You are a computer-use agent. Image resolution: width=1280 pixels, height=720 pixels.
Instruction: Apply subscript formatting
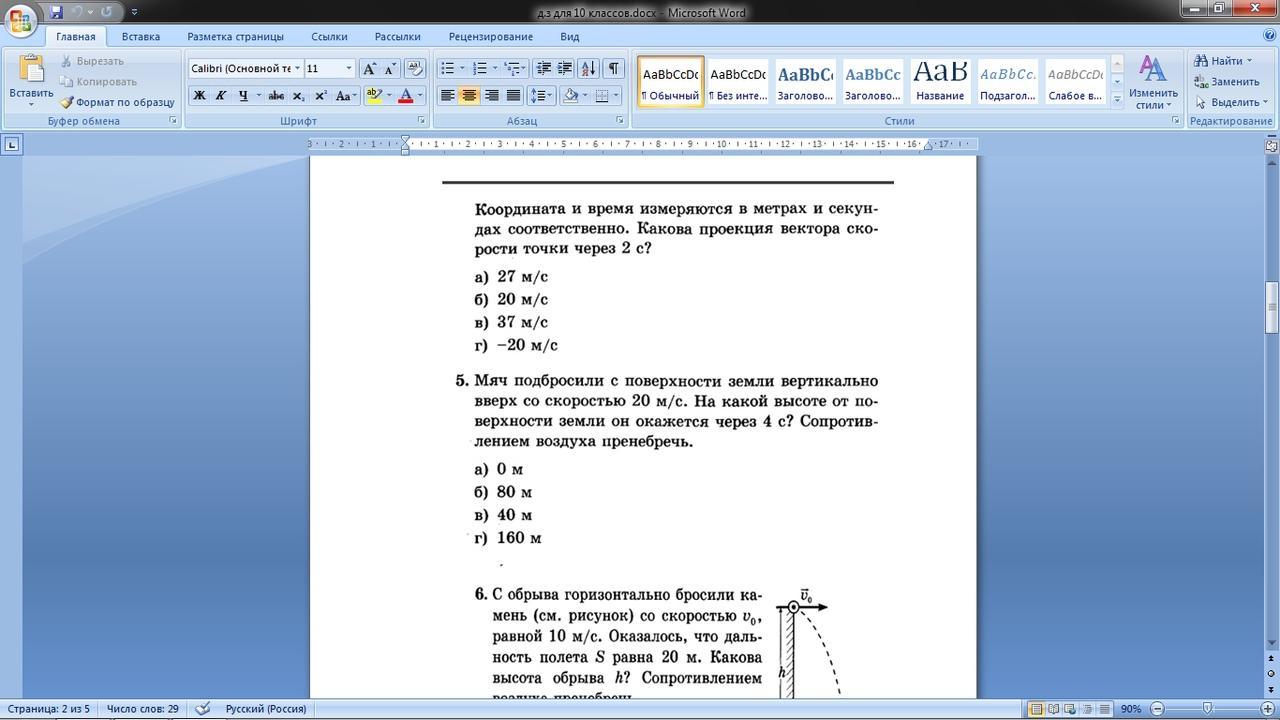(298, 96)
